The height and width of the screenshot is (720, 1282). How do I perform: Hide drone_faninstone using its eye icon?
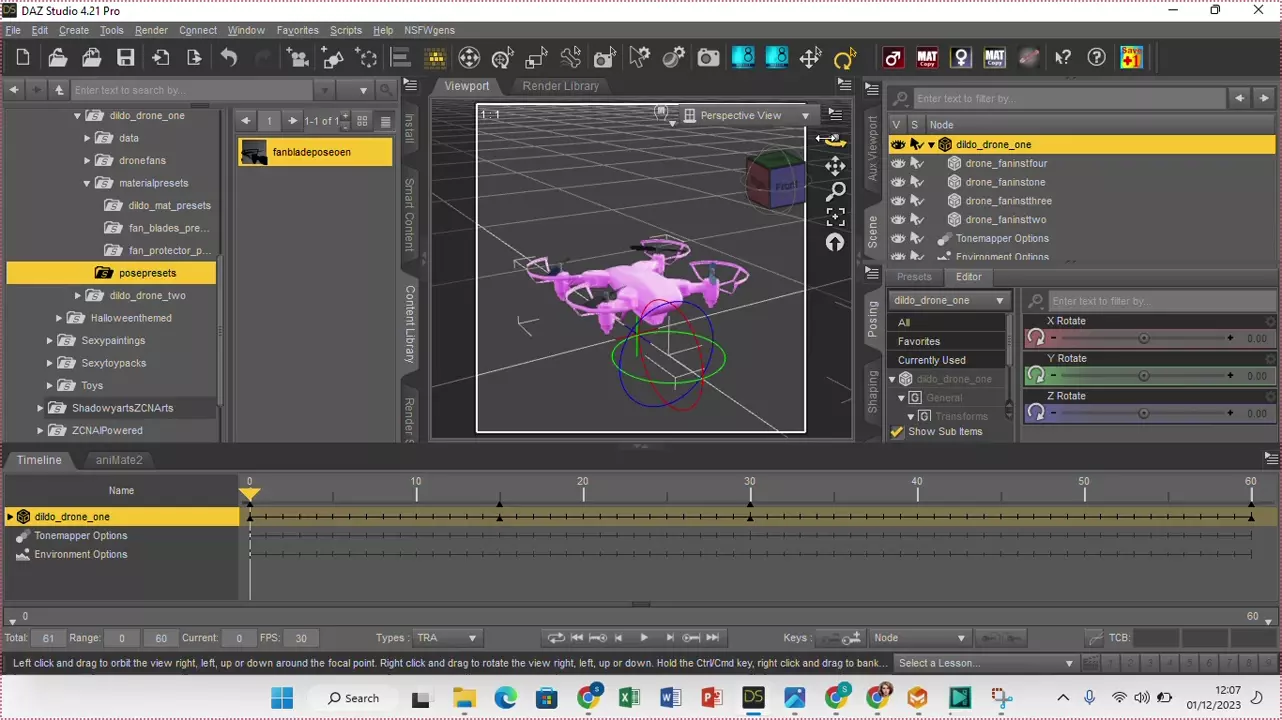[x=897, y=182]
